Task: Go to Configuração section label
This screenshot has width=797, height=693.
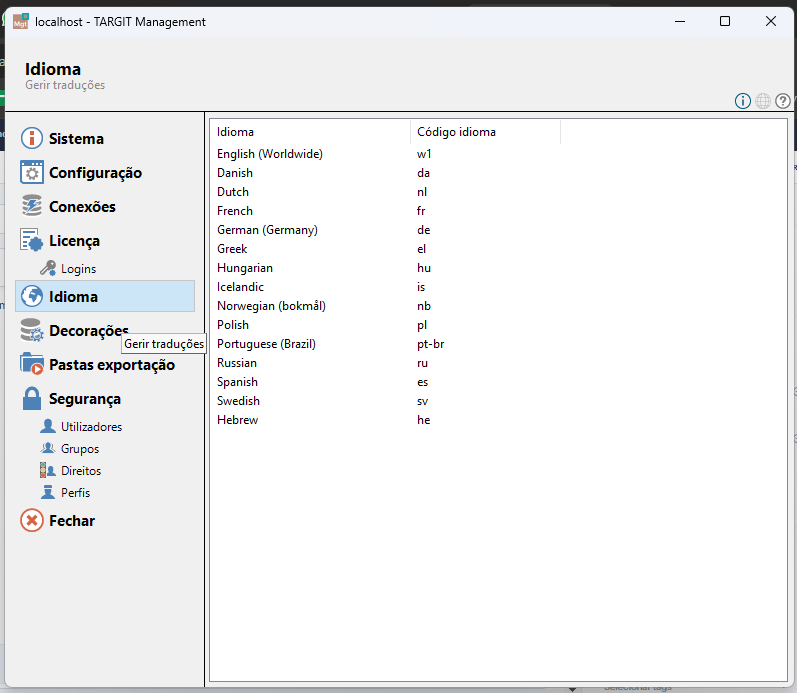Action: click(96, 173)
